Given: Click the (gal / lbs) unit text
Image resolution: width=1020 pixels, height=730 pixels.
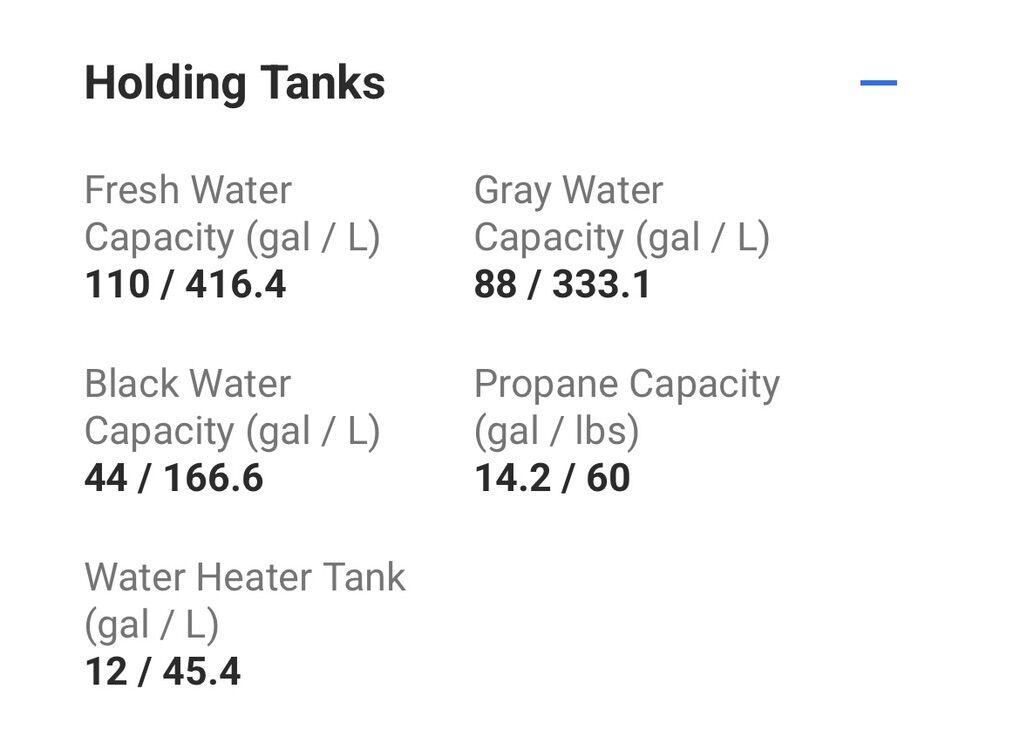Looking at the screenshot, I should pos(556,431).
